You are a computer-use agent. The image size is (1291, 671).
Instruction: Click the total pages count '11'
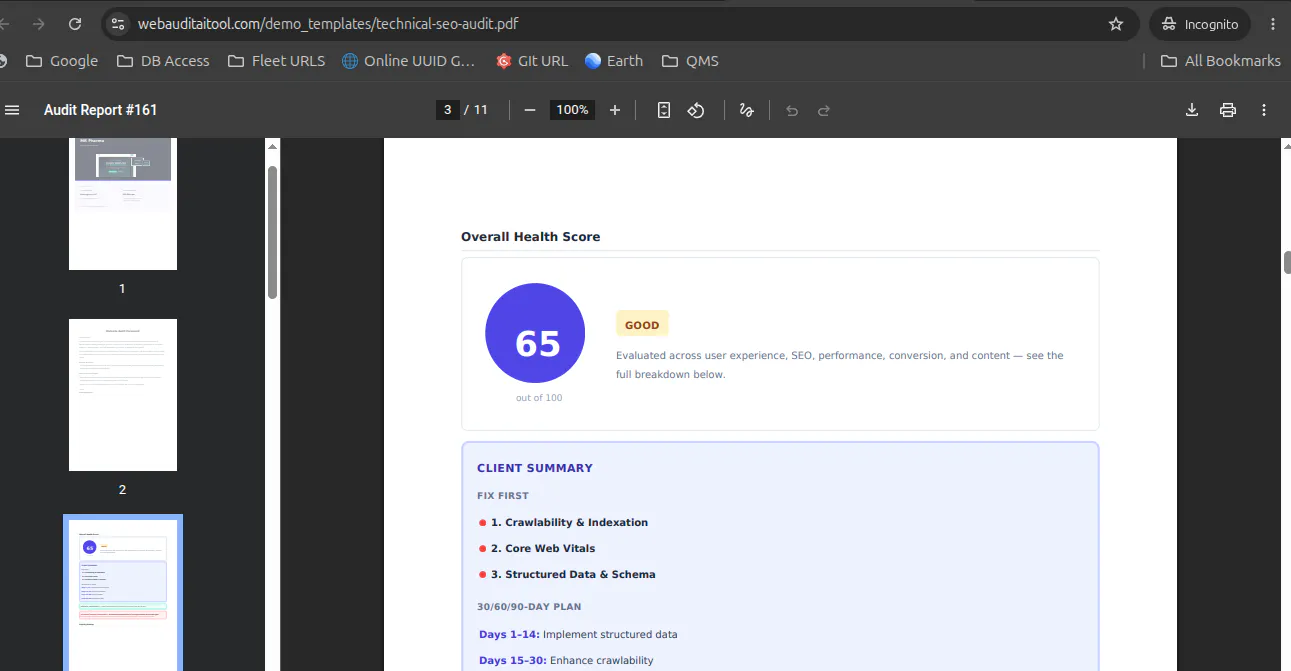480,110
